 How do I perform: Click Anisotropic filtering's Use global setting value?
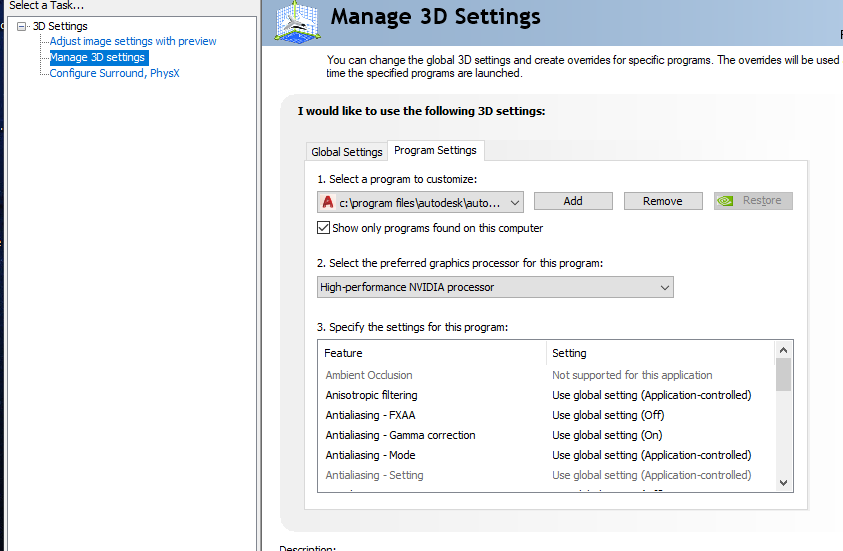click(652, 395)
